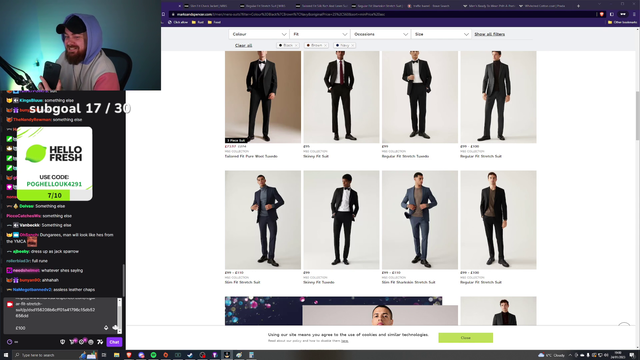Open the volume control in system tray
Screen dimensions: 640x360
pos(606,355)
